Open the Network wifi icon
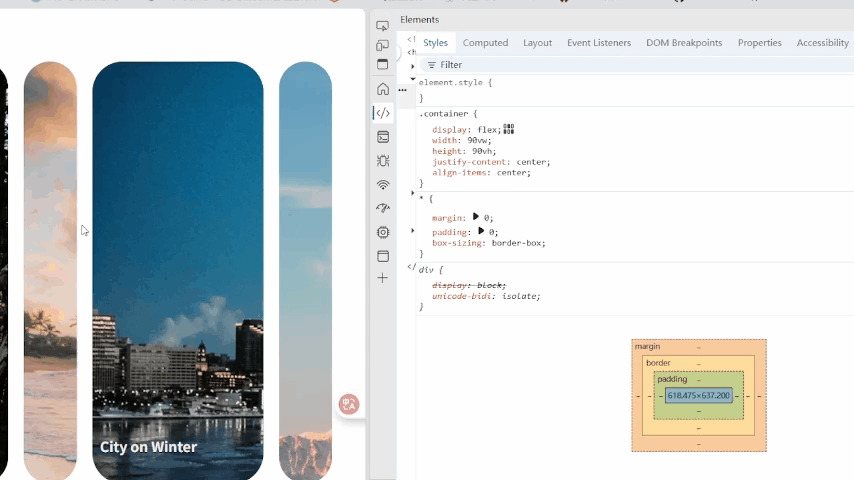This screenshot has height=480, width=854. pos(383,185)
